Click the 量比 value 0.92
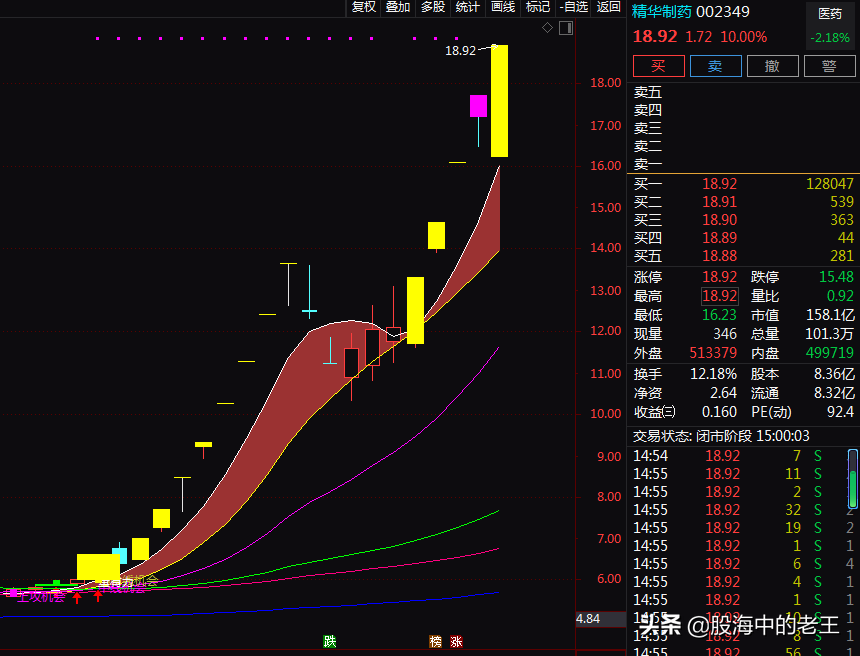 tap(840, 296)
